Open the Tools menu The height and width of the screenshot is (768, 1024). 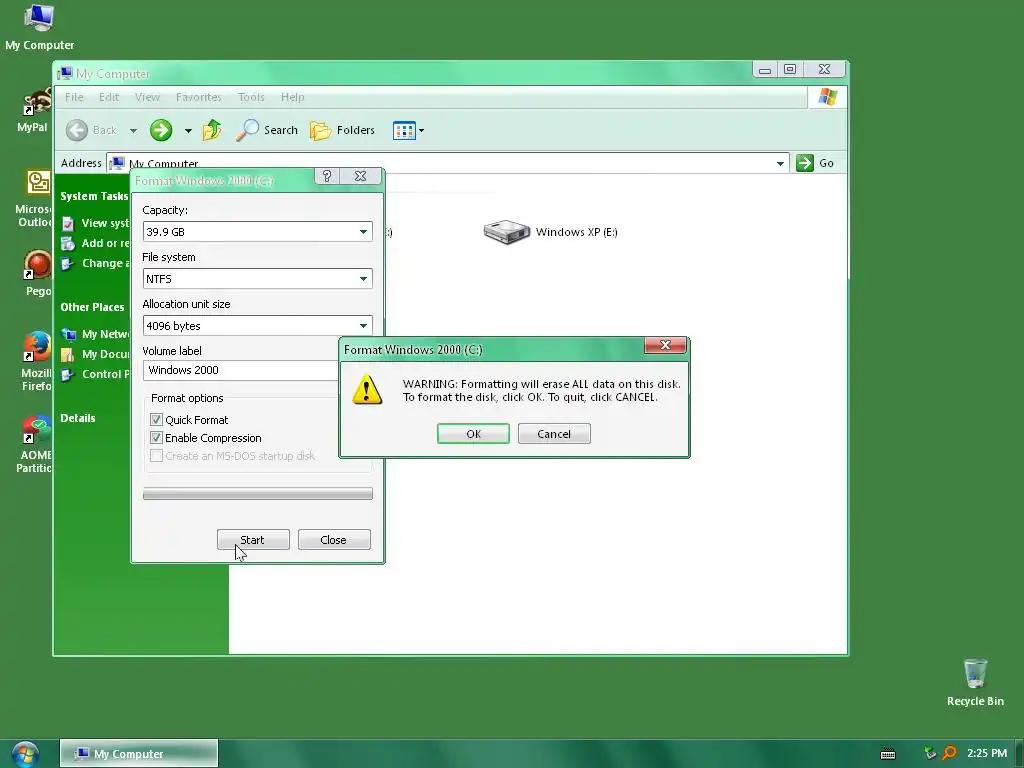pyautogui.click(x=251, y=97)
